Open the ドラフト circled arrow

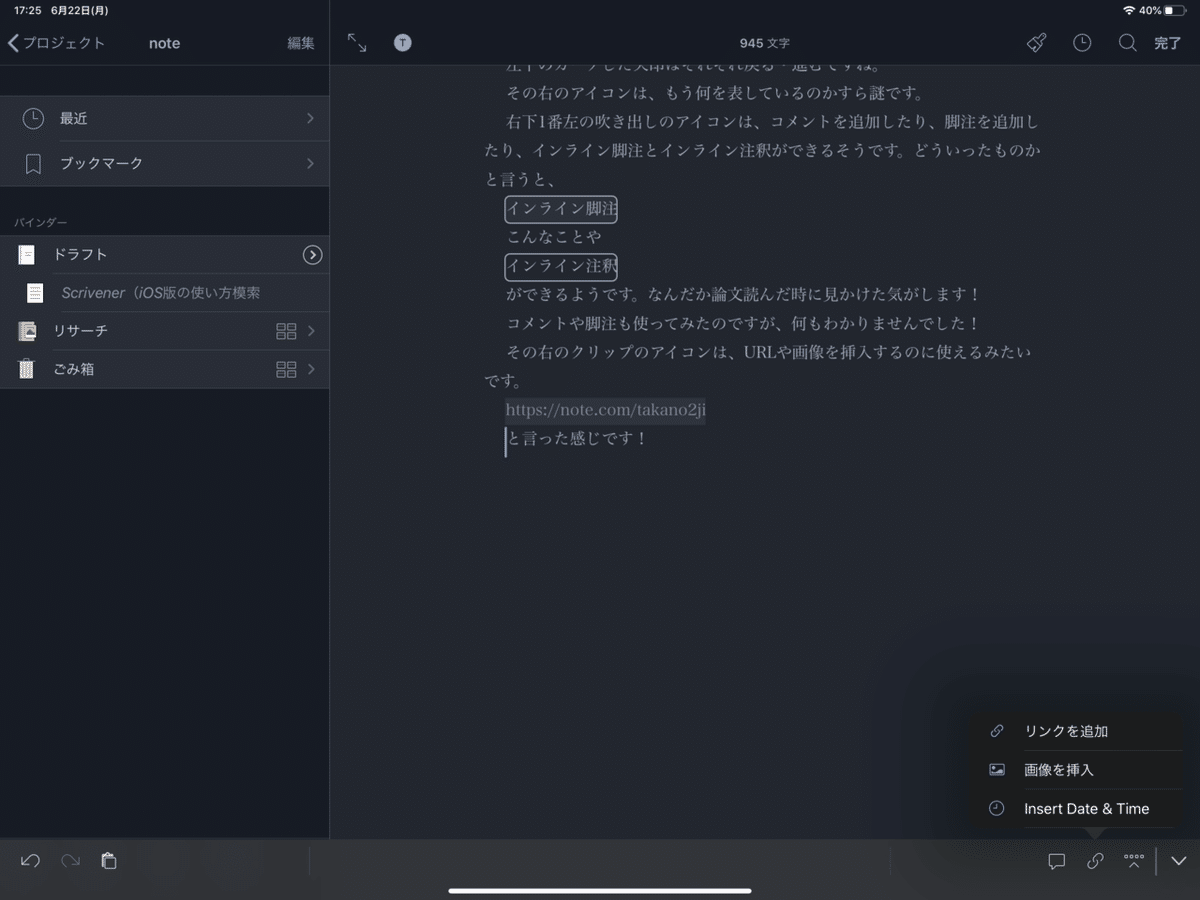(313, 255)
